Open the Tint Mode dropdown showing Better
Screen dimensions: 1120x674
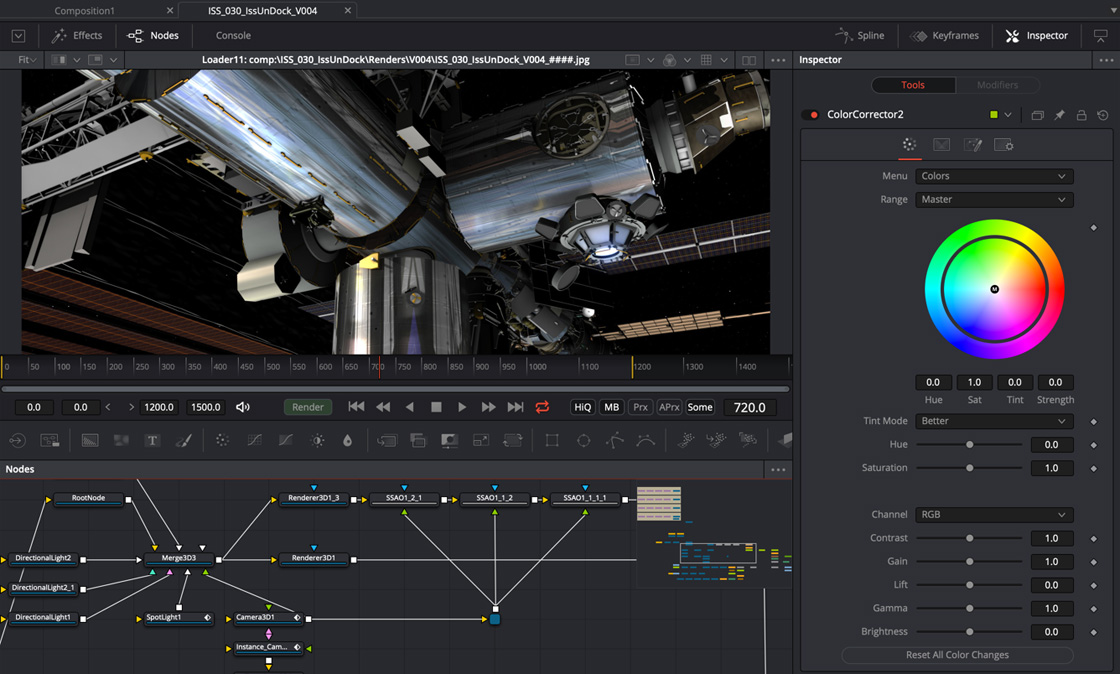pyautogui.click(x=993, y=421)
